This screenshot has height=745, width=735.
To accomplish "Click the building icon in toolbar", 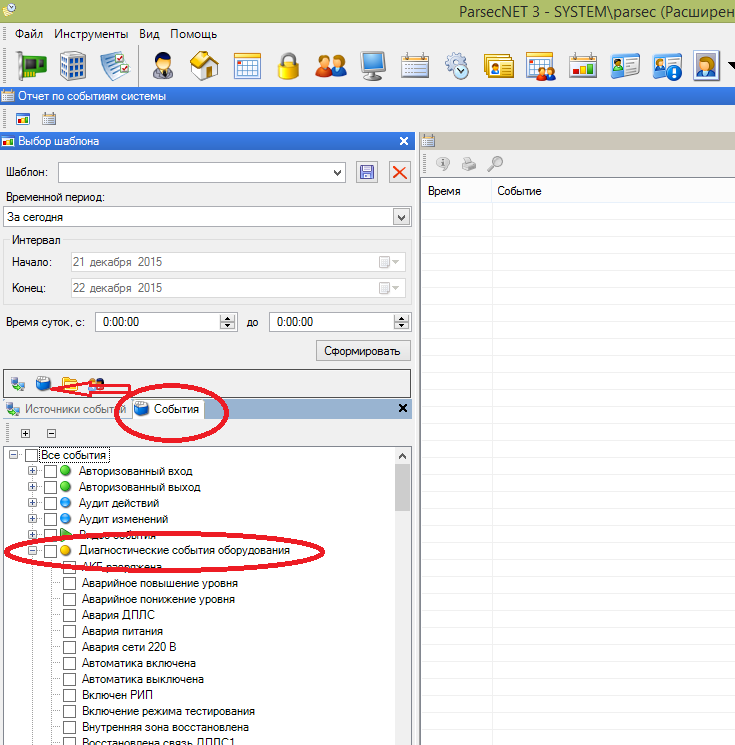I will click(x=73, y=66).
